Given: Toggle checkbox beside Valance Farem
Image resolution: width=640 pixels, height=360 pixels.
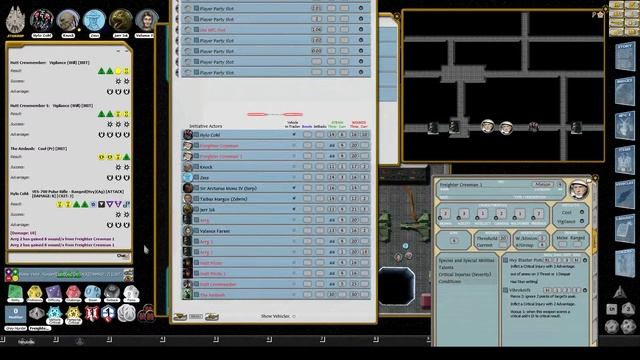Looking at the screenshot, I should point(196,231).
